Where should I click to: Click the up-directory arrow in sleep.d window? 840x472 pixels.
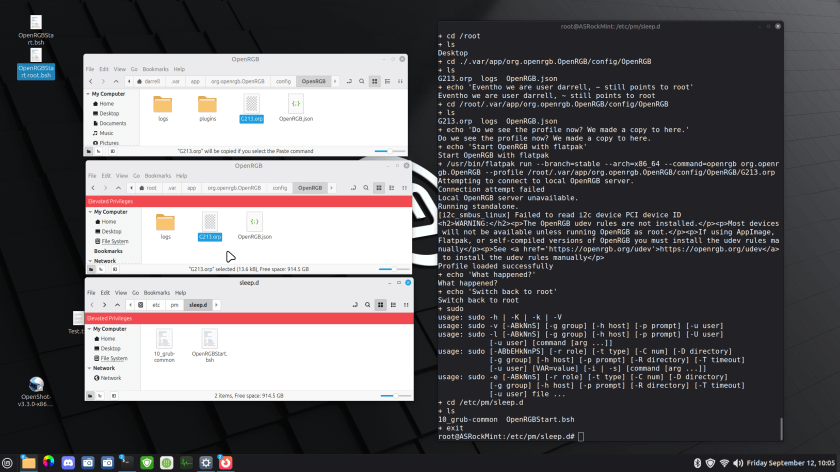117,303
